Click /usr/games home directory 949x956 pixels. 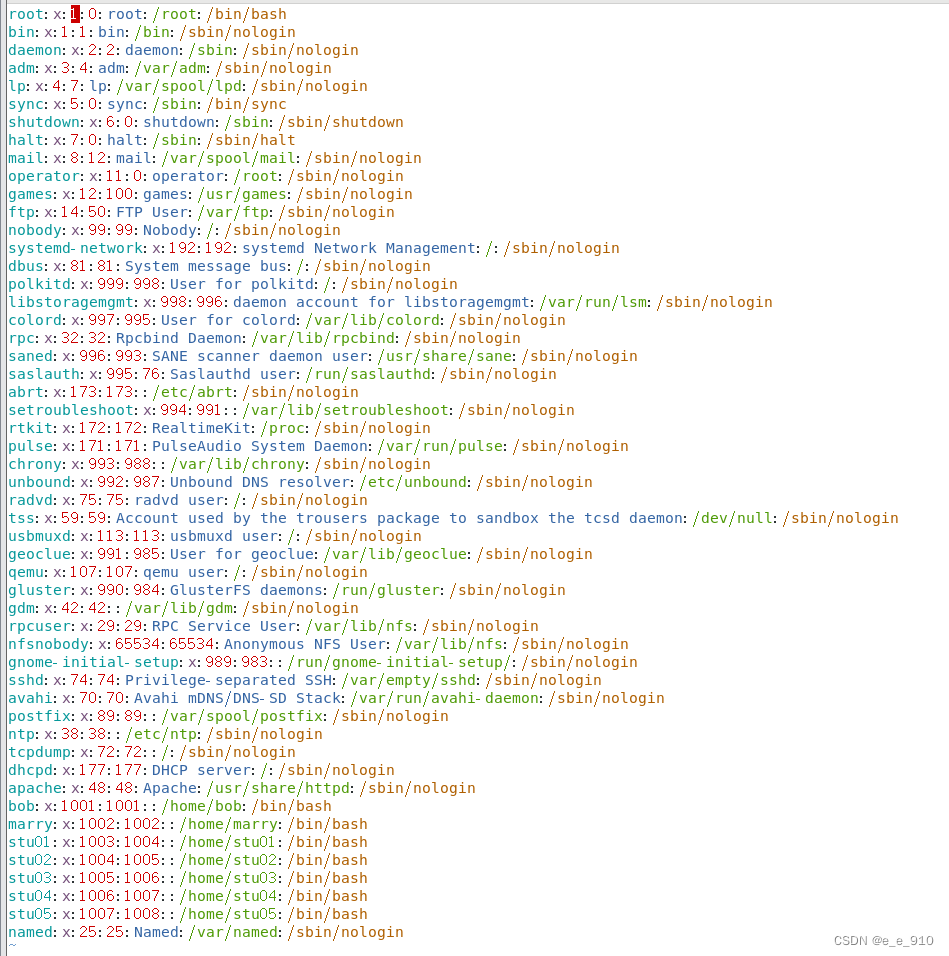click(x=242, y=194)
